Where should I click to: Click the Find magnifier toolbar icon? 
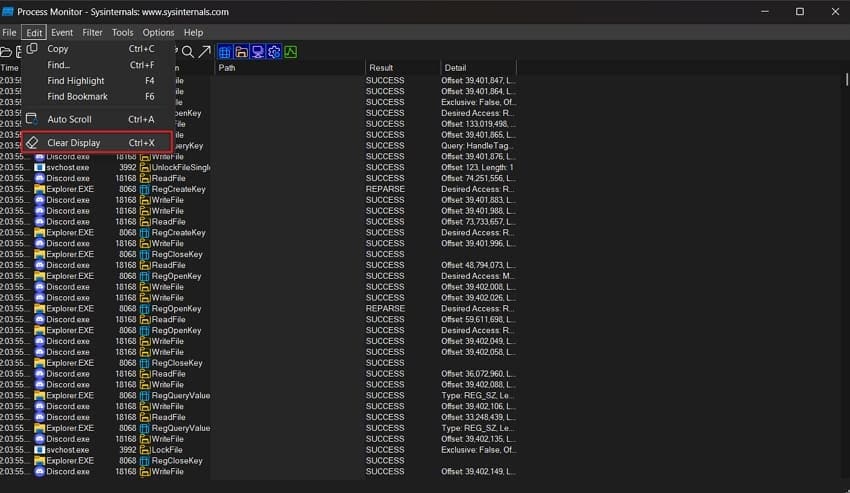pyautogui.click(x=188, y=52)
